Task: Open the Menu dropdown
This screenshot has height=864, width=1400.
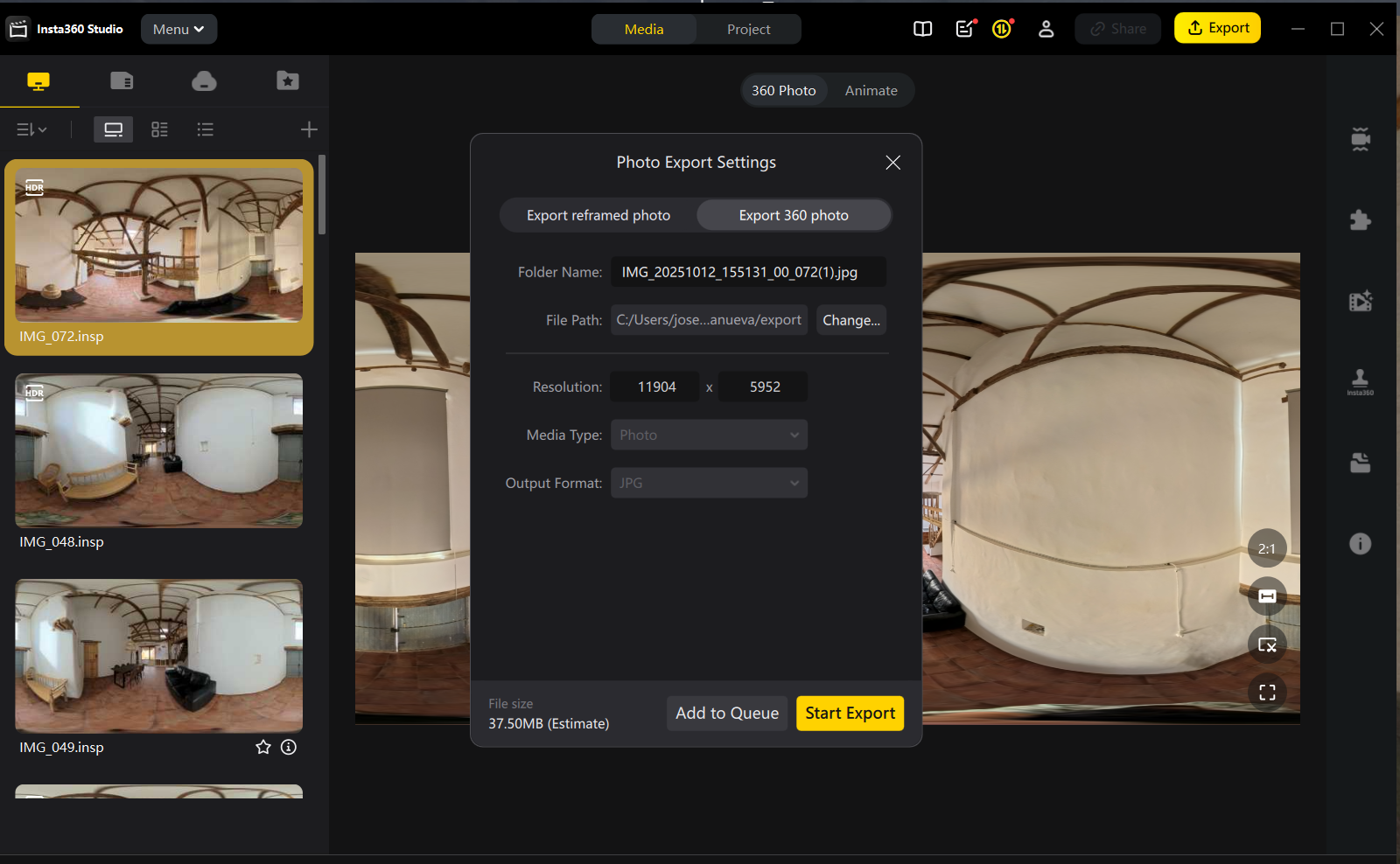Action: click(178, 29)
